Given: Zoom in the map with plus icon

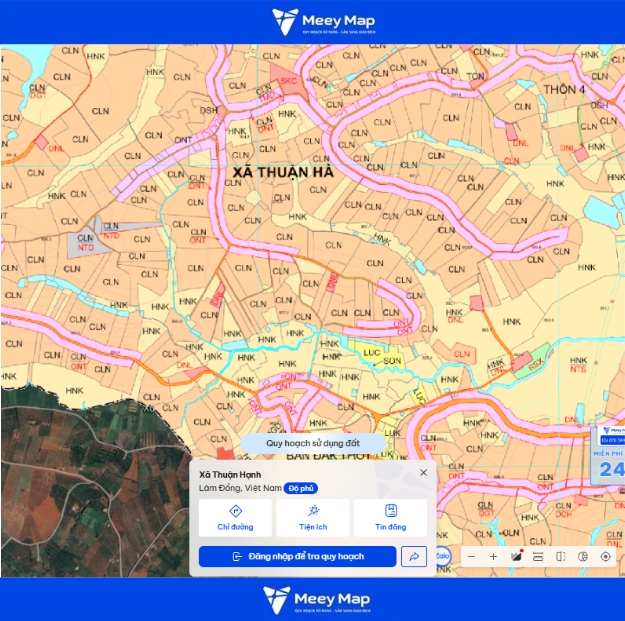Looking at the screenshot, I should click(x=493, y=557).
